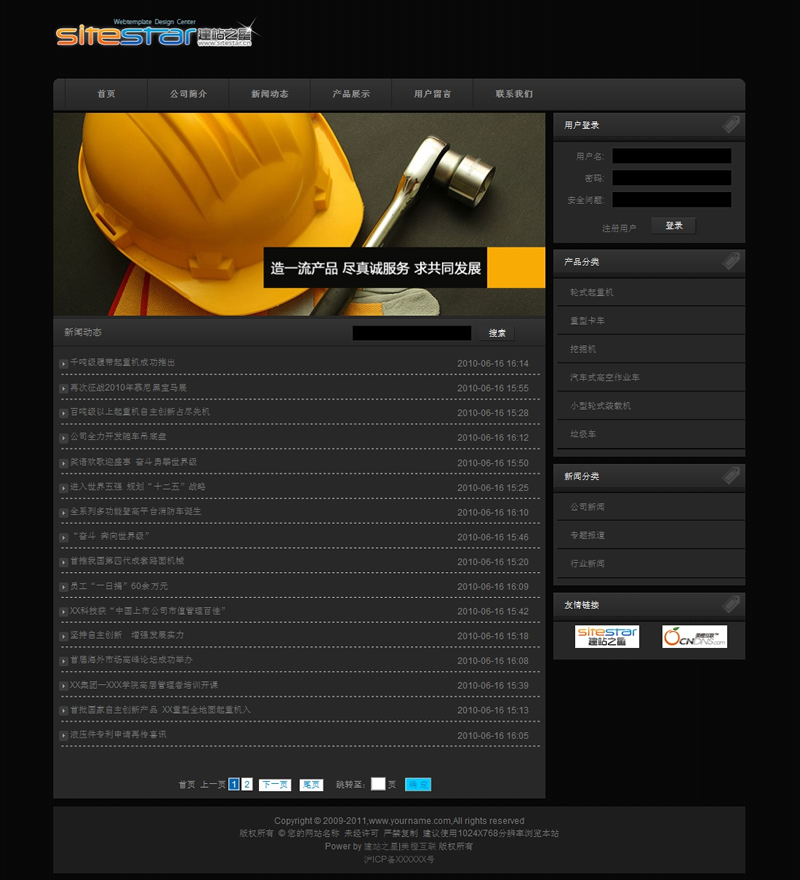
Task: Click arrow icon beside 液压件专利申请再传喜讯
Action: [x=64, y=736]
